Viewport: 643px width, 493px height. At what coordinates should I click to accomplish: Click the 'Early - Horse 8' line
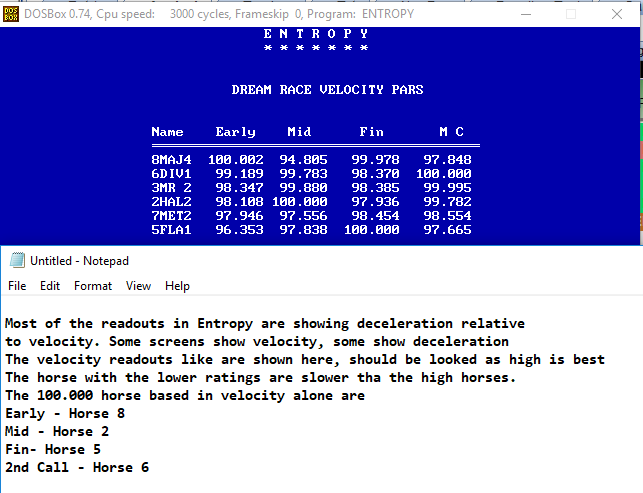pos(65,413)
